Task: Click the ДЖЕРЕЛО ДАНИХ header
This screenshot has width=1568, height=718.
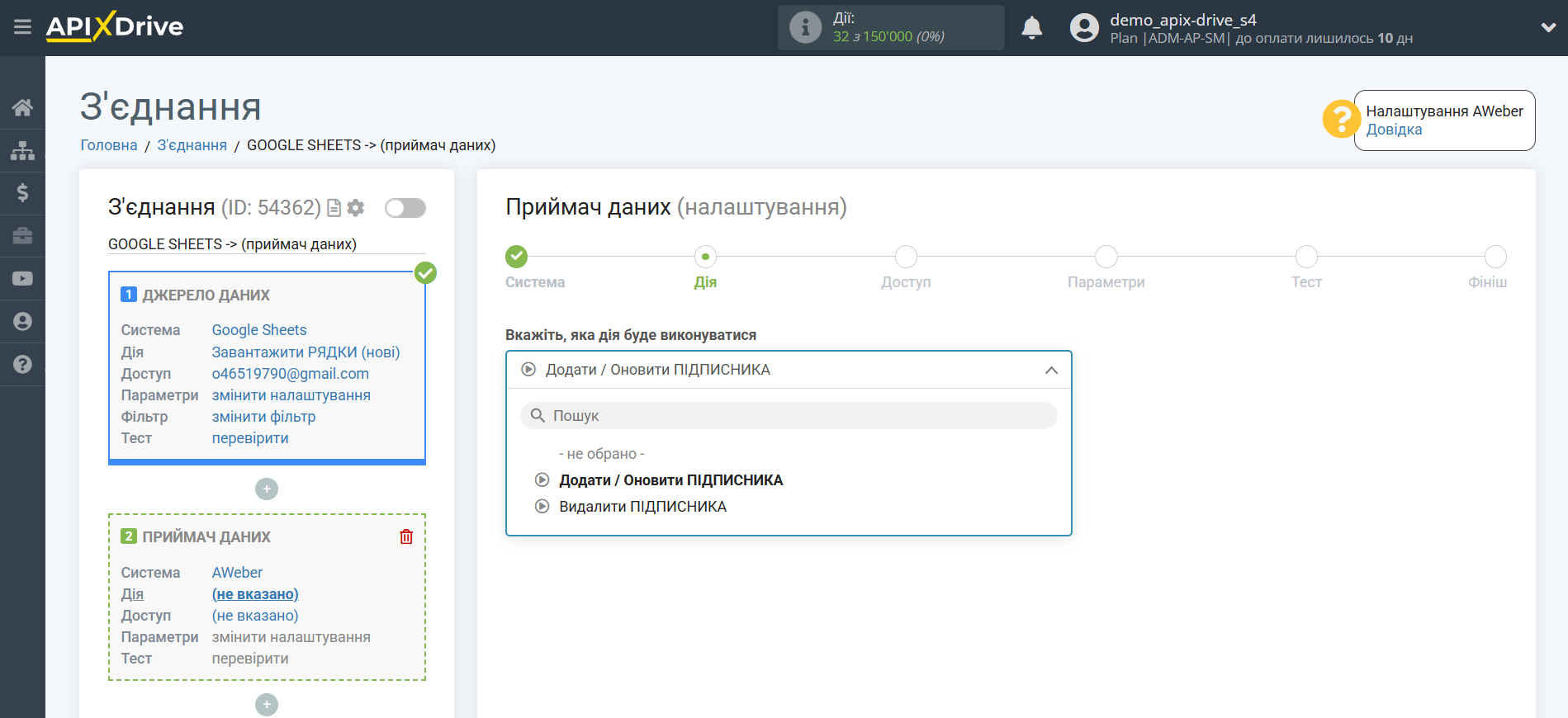Action: pyautogui.click(x=206, y=295)
